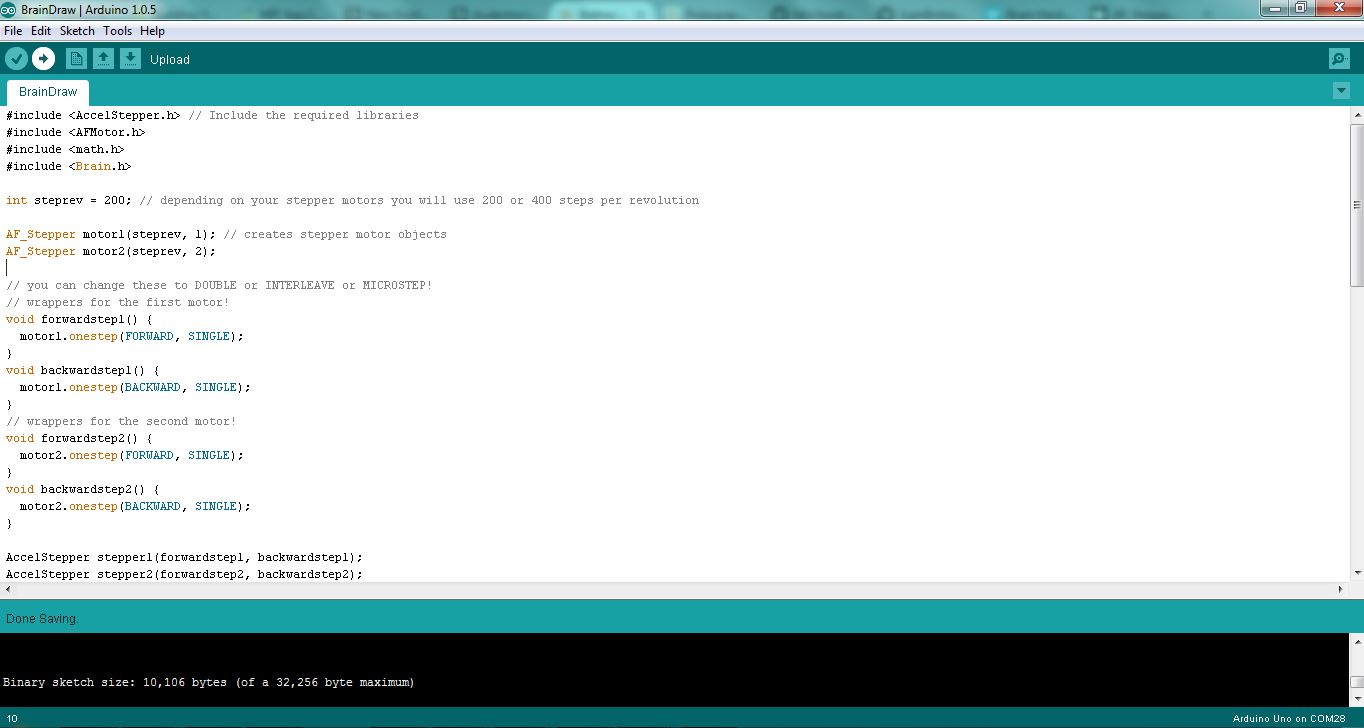Expand the tab options dropdown arrow
This screenshot has height=728, width=1364.
(1341, 91)
